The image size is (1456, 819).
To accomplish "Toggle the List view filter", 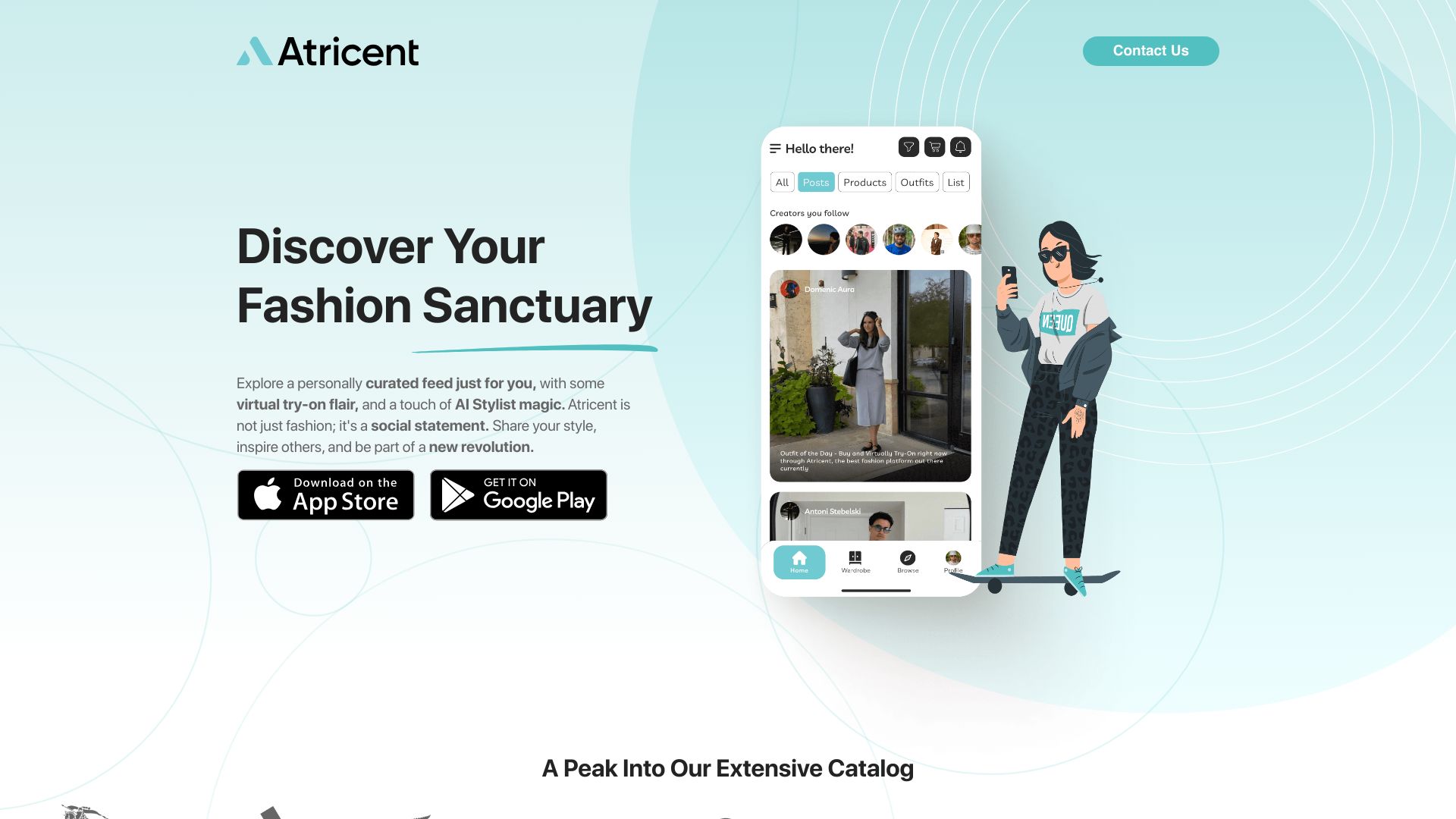I will [x=955, y=182].
